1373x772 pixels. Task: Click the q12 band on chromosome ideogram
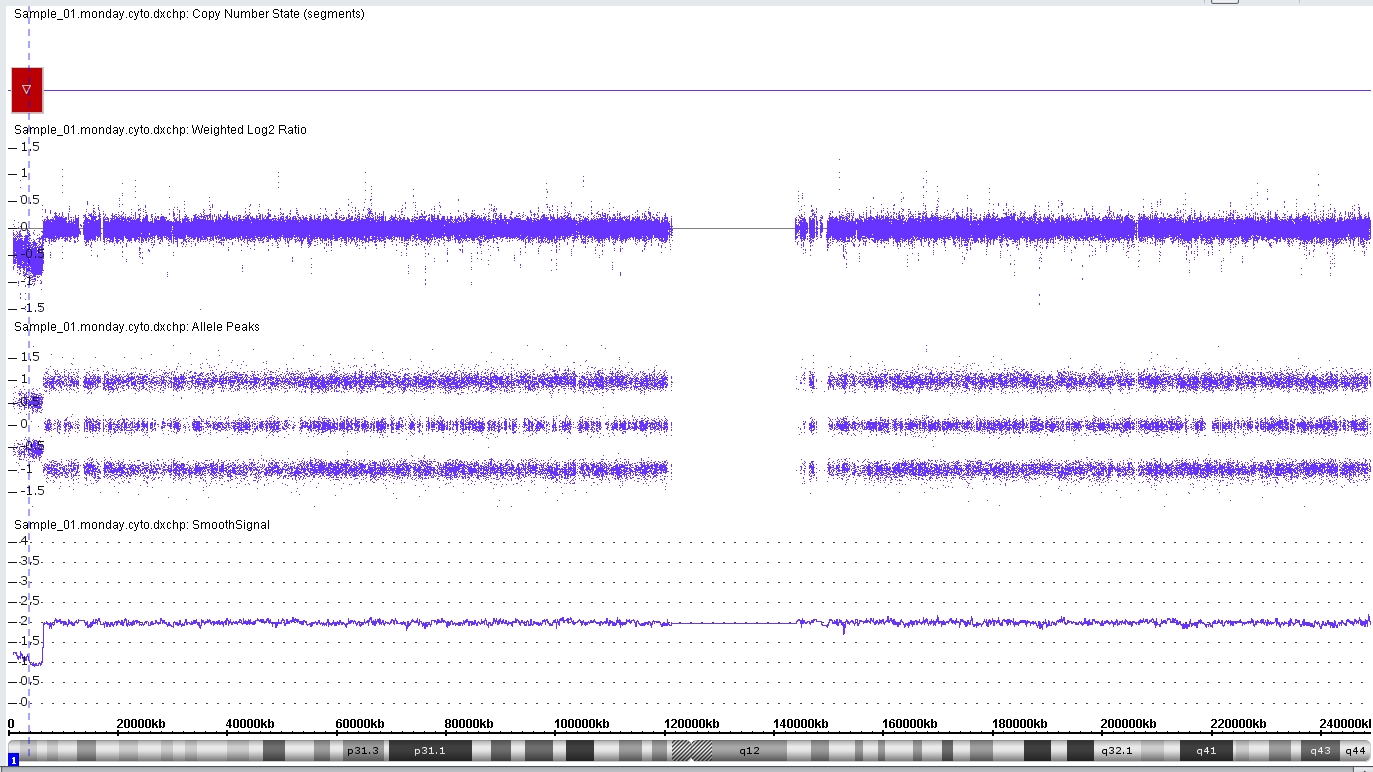(750, 750)
